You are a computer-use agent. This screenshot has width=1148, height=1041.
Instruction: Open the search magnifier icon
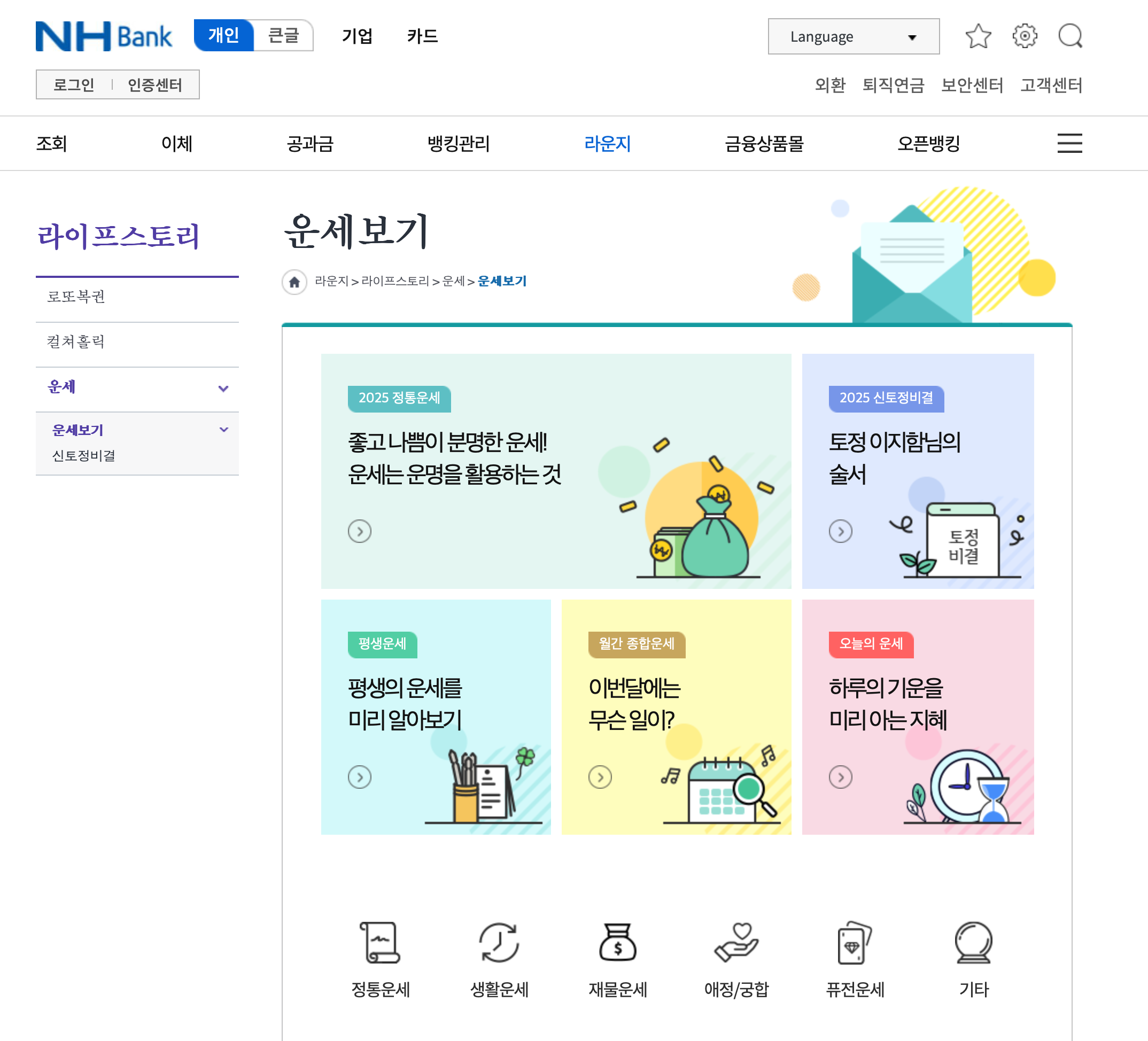pyautogui.click(x=1072, y=36)
